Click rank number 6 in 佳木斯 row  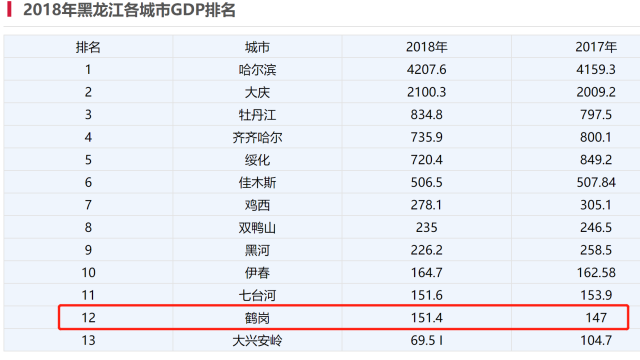coord(88,182)
